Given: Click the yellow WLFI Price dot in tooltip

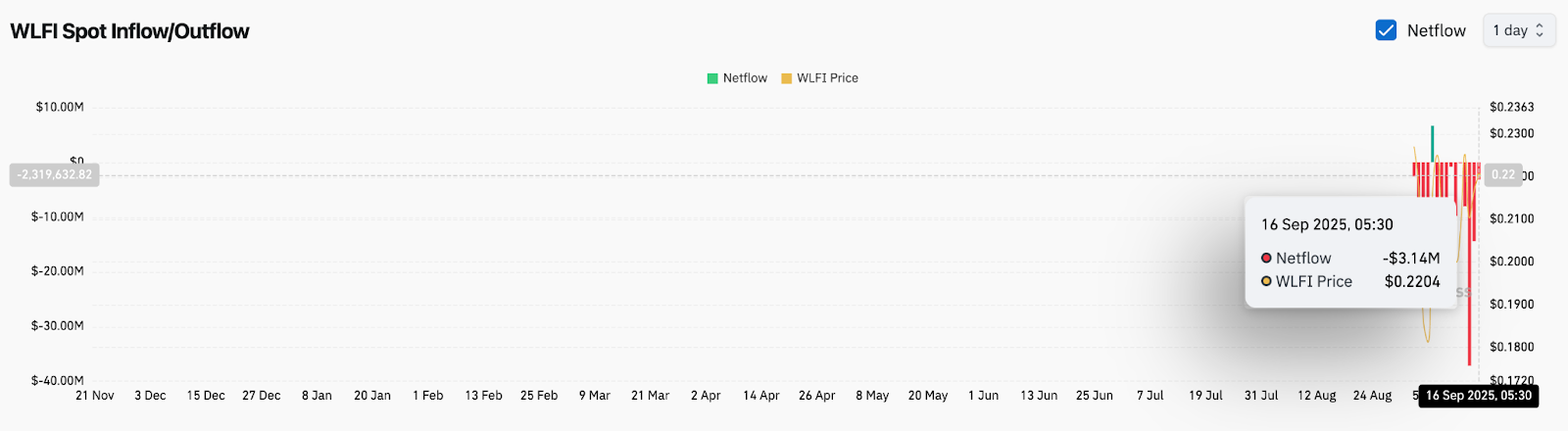Looking at the screenshot, I should point(1266,281).
